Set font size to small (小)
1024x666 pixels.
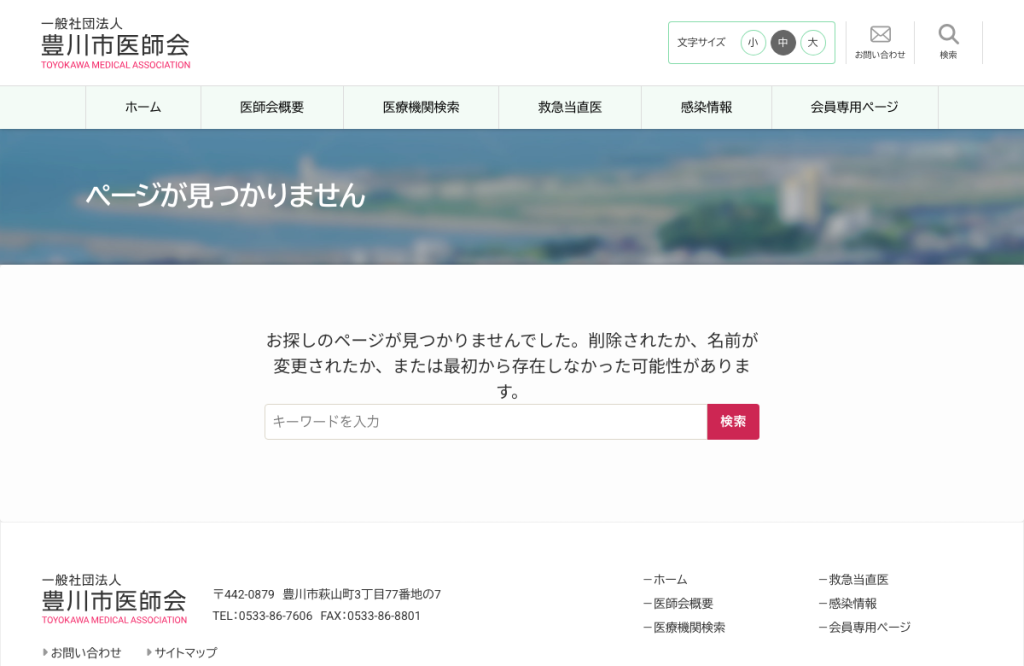click(x=753, y=43)
